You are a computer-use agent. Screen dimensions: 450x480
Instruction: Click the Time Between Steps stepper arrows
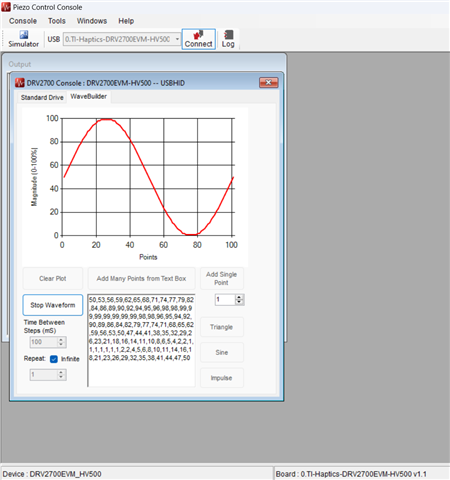click(61, 342)
